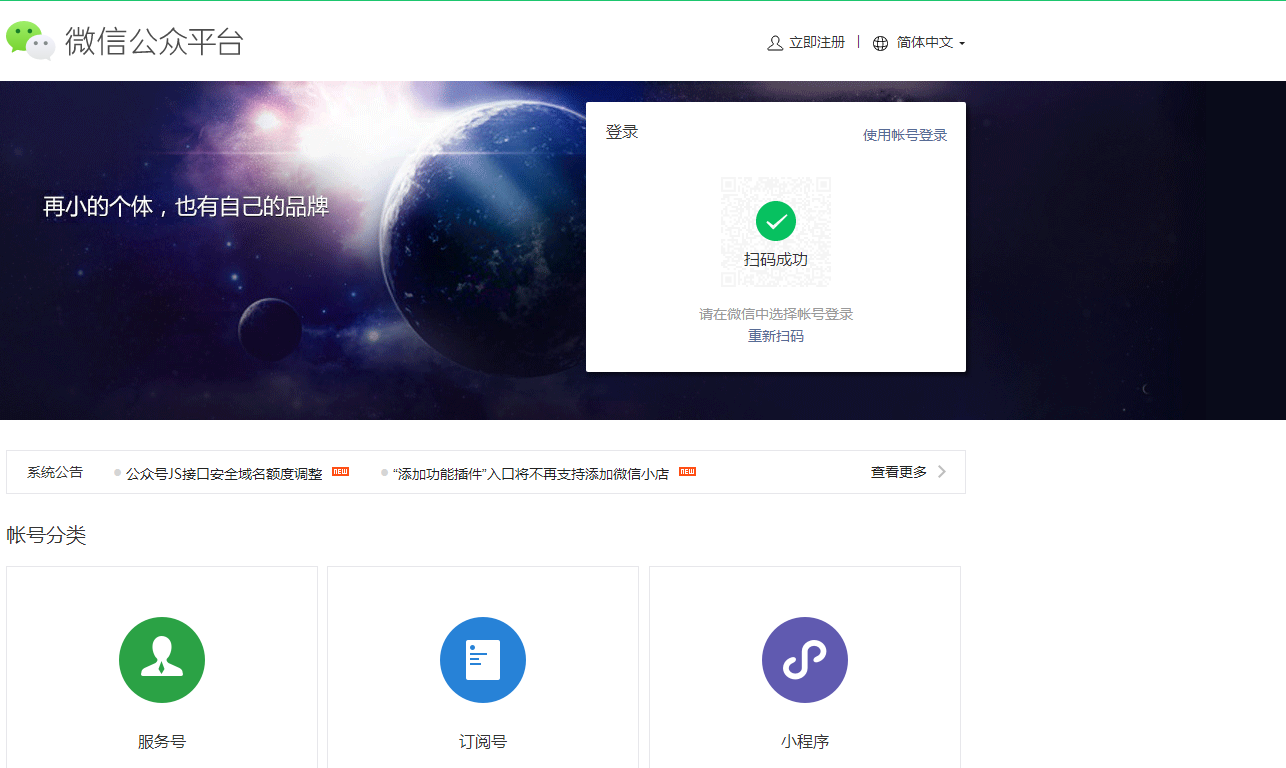Viewport: 1286px width, 768px height.
Task: Click NEW badge beside JS接口 announcement
Action: click(340, 471)
